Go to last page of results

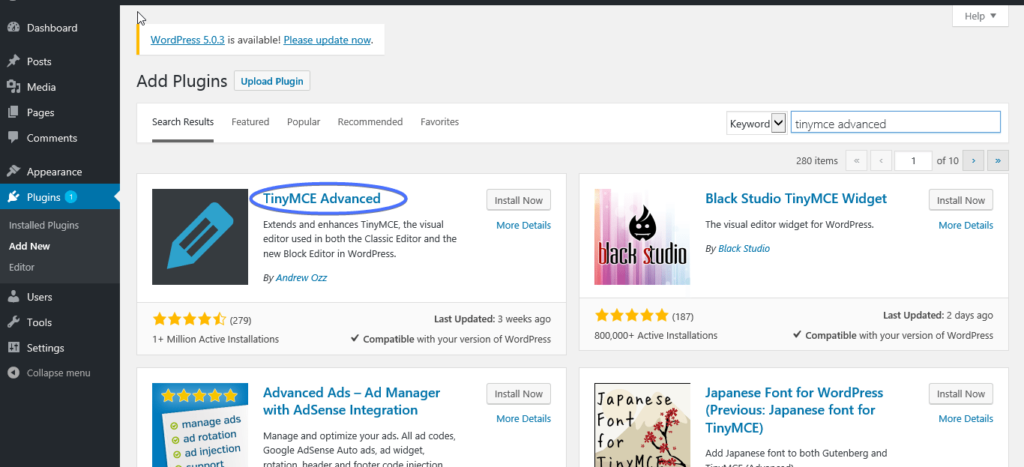[x=998, y=161]
